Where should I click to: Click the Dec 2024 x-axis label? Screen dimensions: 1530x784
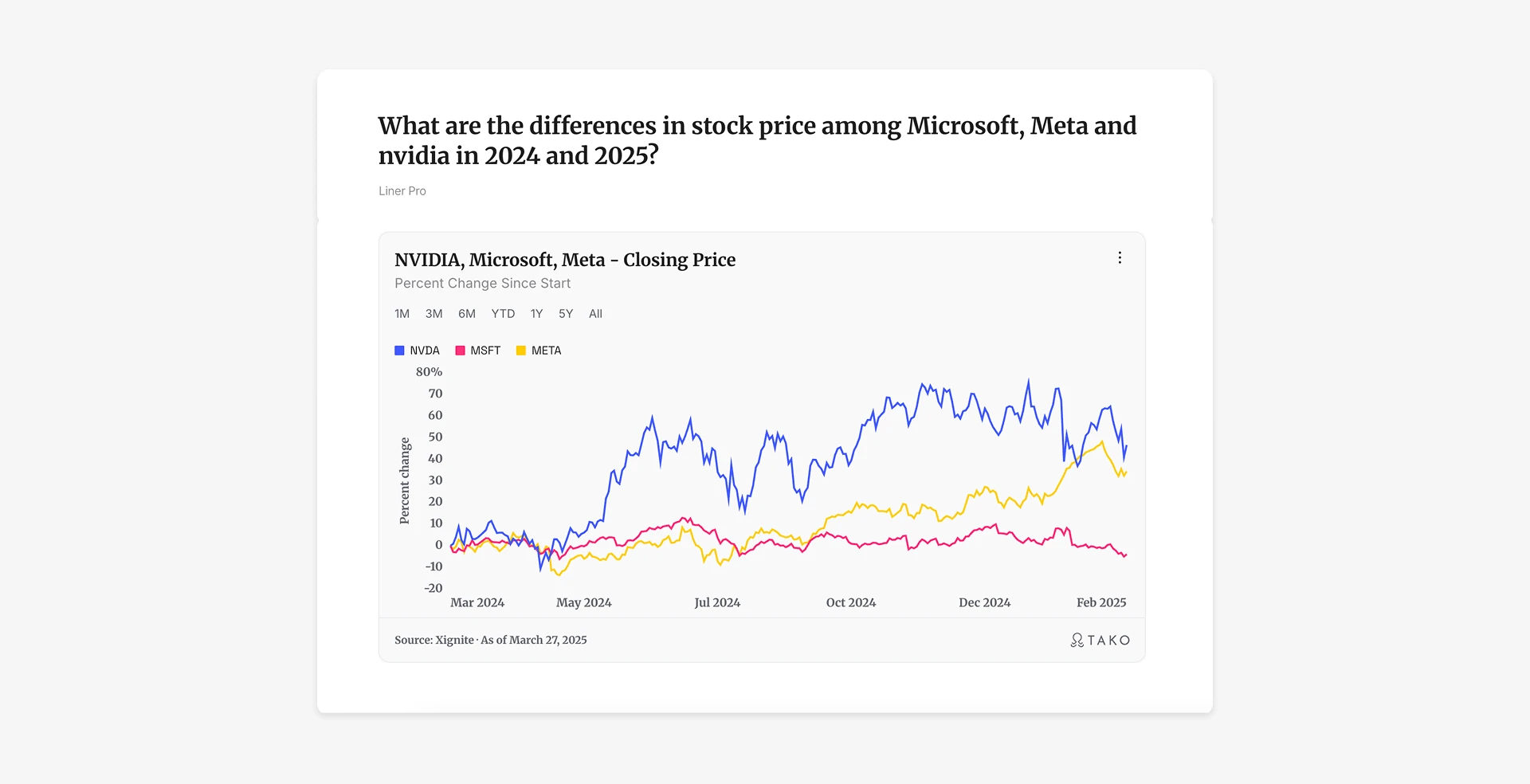(x=984, y=602)
